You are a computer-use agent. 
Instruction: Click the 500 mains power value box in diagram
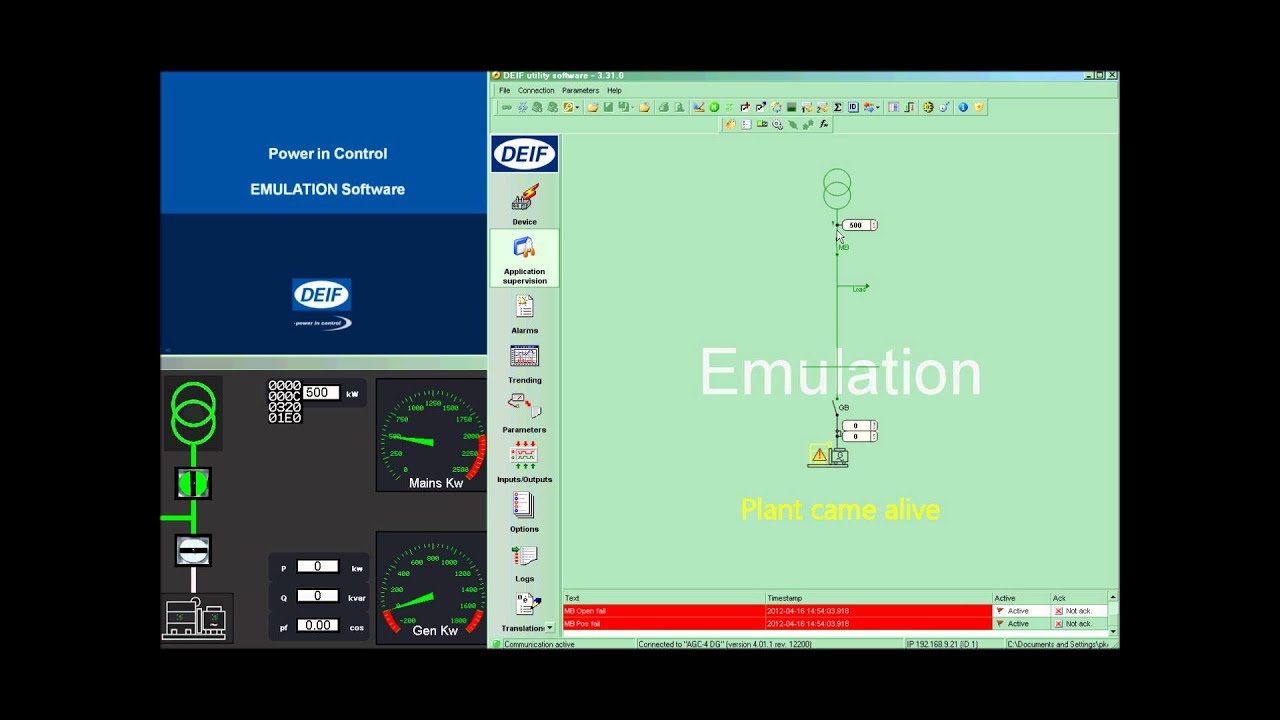[859, 225]
